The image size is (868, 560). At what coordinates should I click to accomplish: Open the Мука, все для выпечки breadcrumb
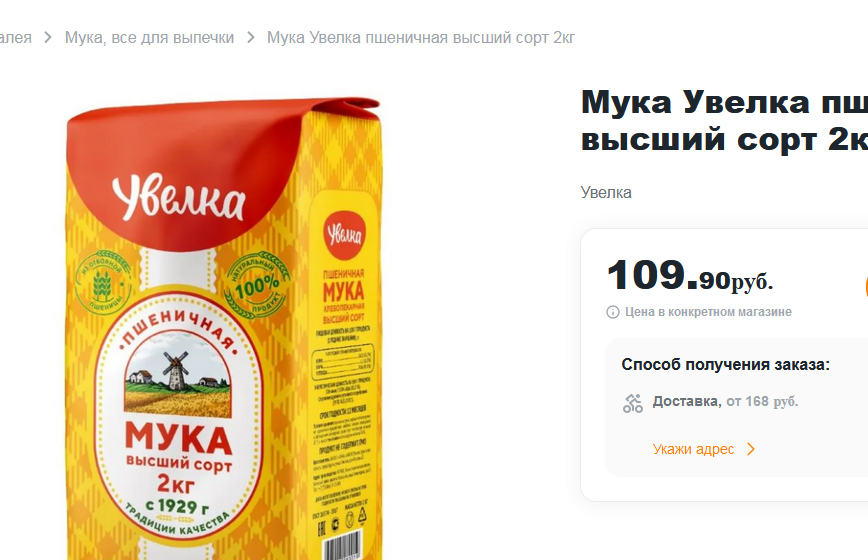coord(149,38)
